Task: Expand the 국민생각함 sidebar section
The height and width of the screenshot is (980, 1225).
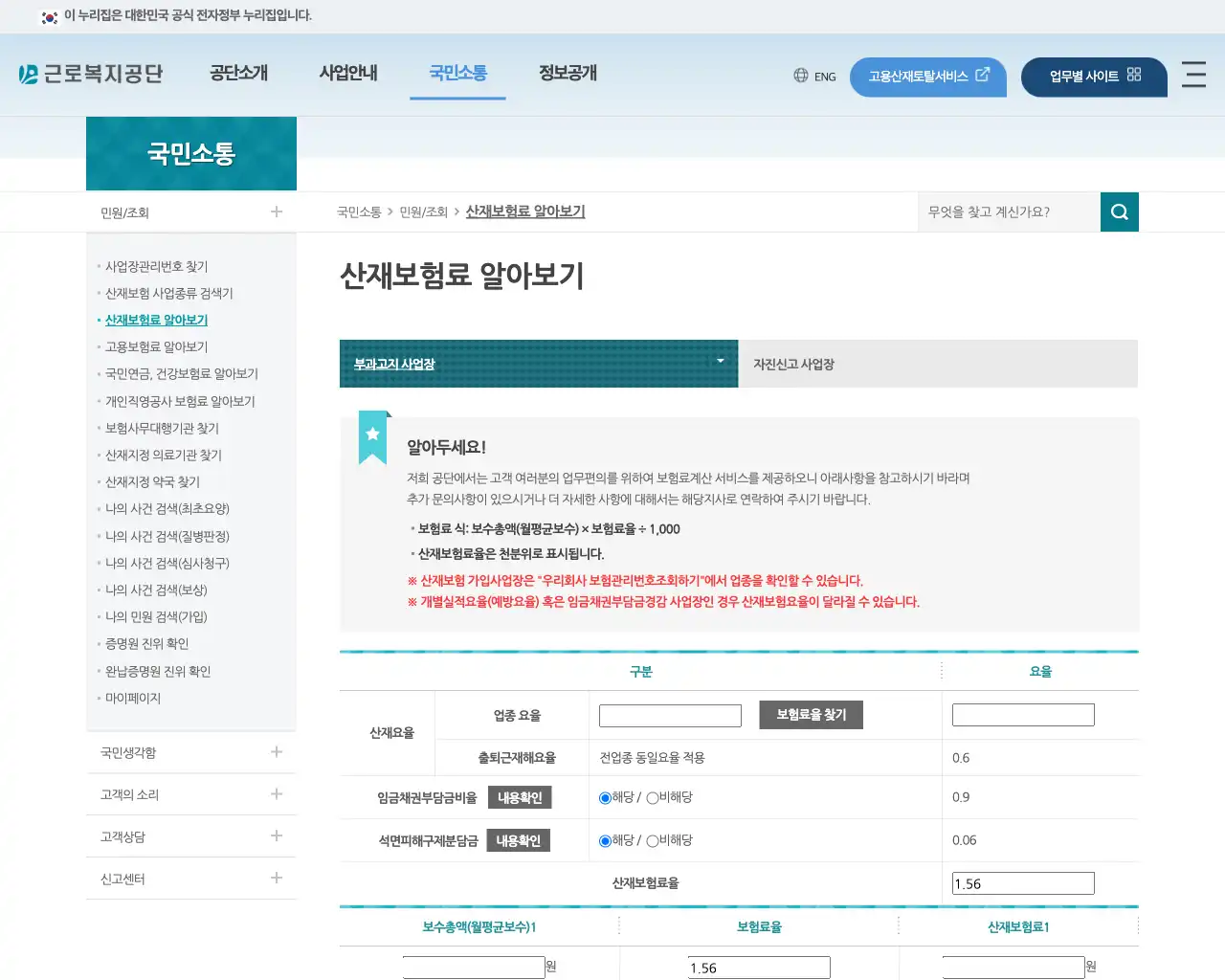Action: (276, 752)
